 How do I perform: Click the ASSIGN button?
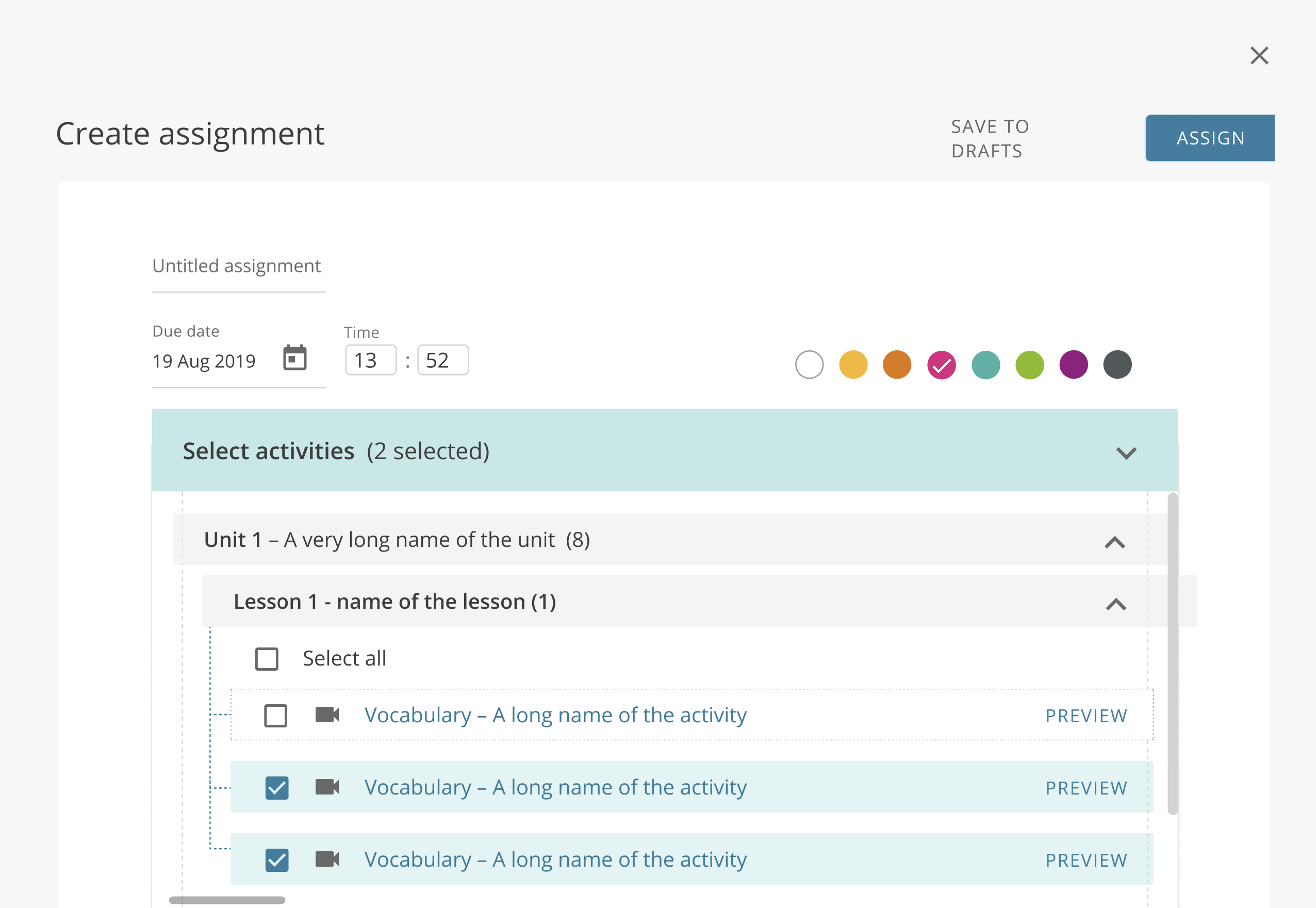pyautogui.click(x=1210, y=138)
